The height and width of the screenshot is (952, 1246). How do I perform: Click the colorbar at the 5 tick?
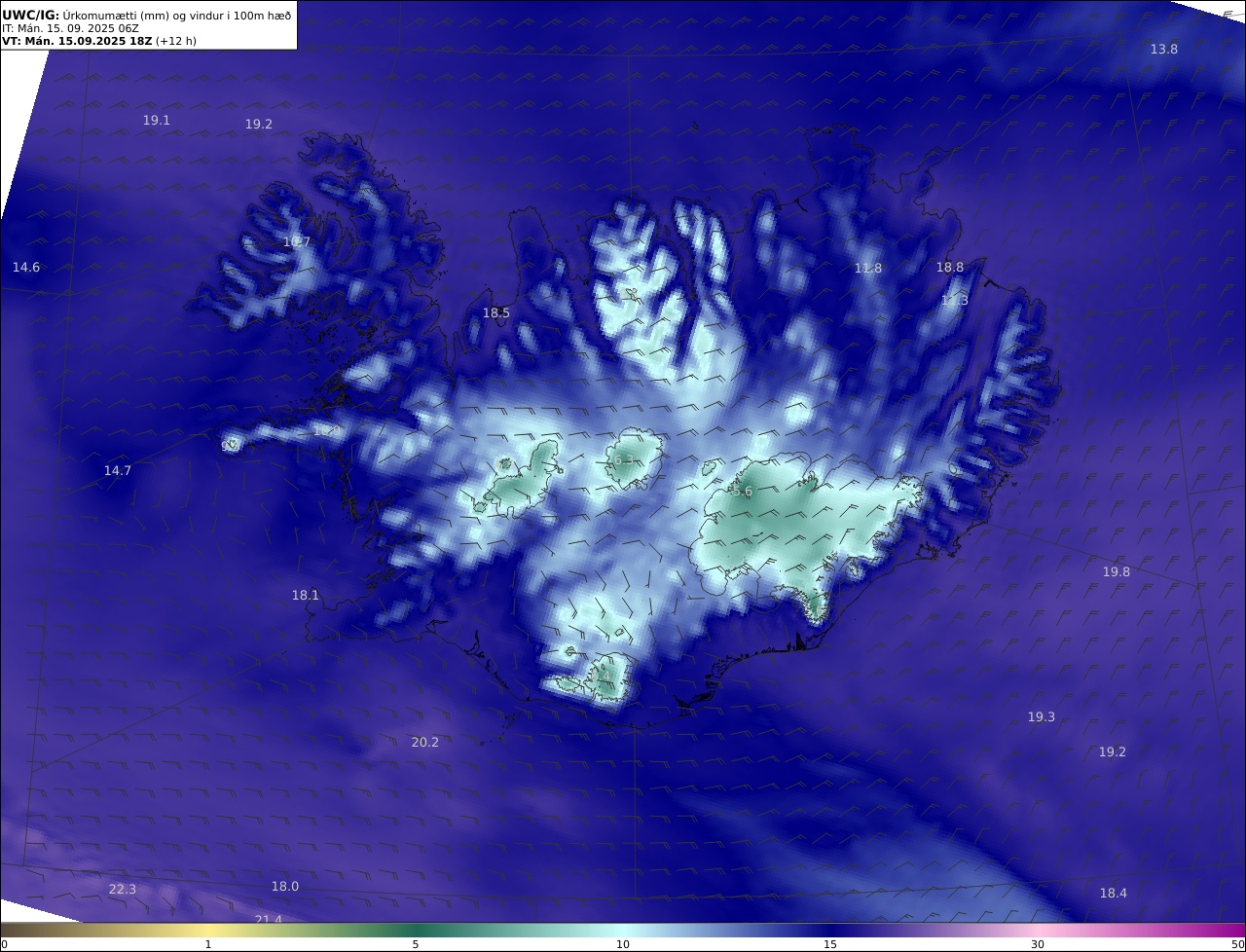[416, 930]
